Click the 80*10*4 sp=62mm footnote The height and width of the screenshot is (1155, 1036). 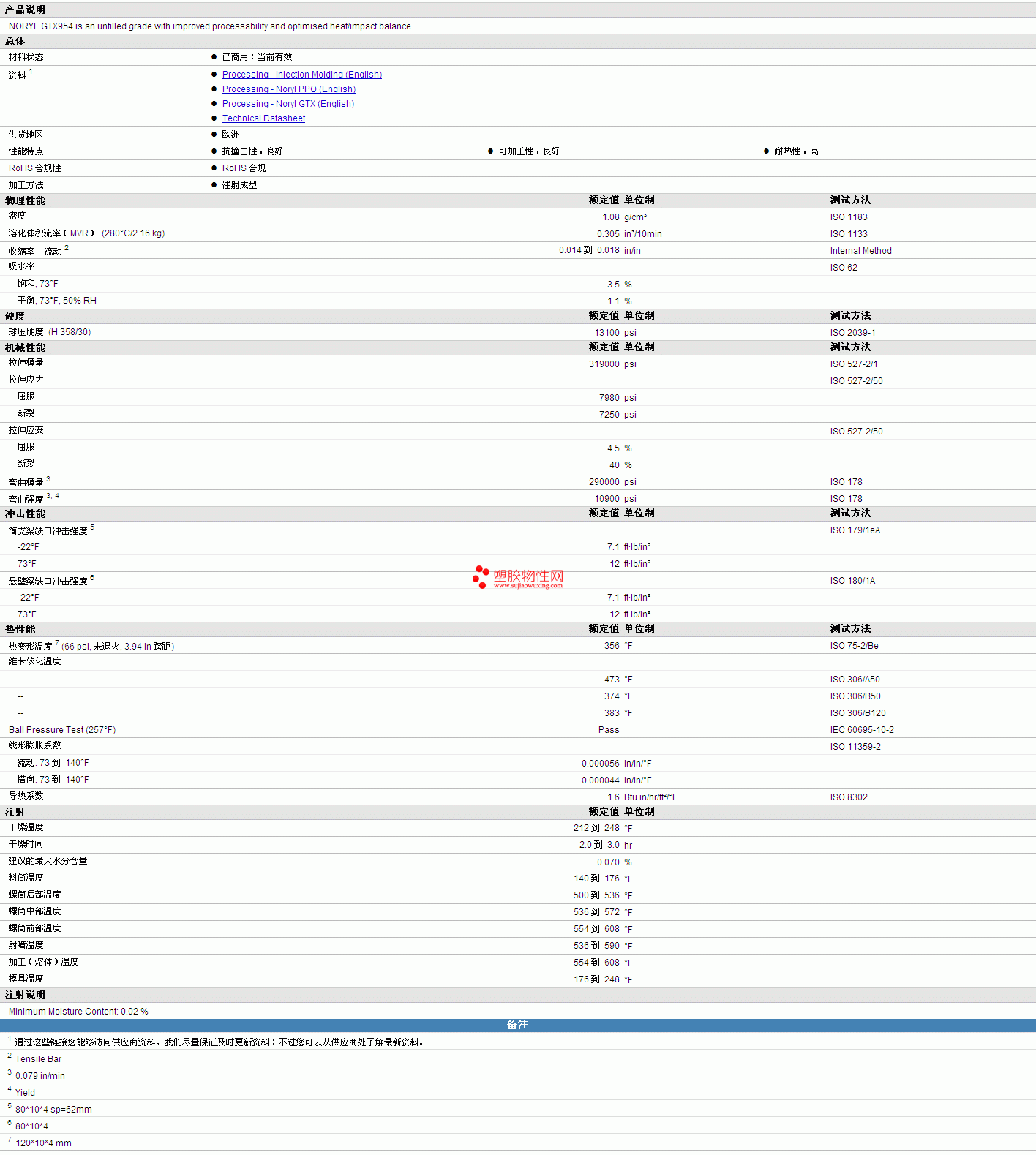click(x=53, y=1110)
